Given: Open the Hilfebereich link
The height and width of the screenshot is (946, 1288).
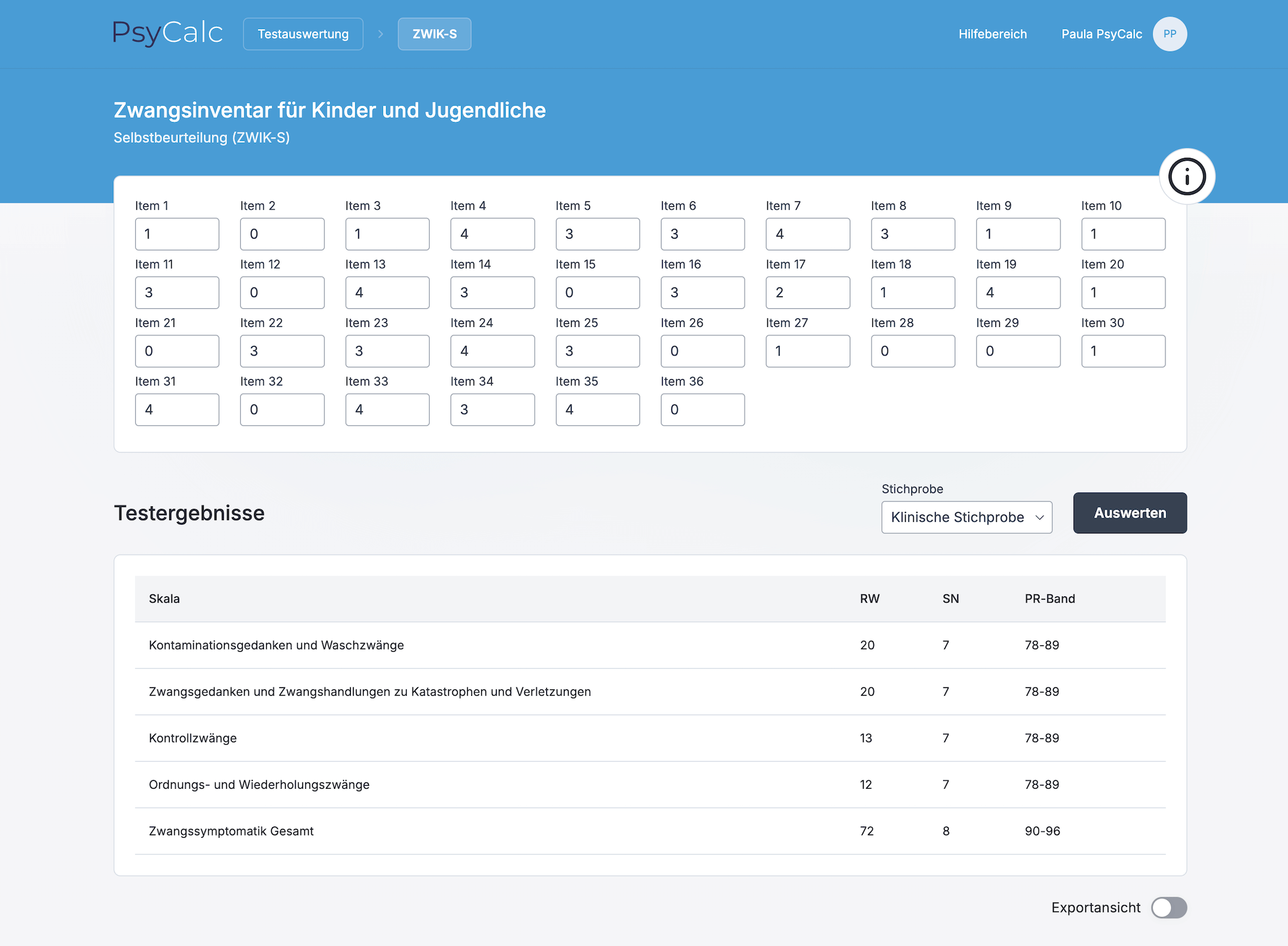Looking at the screenshot, I should tap(992, 34).
